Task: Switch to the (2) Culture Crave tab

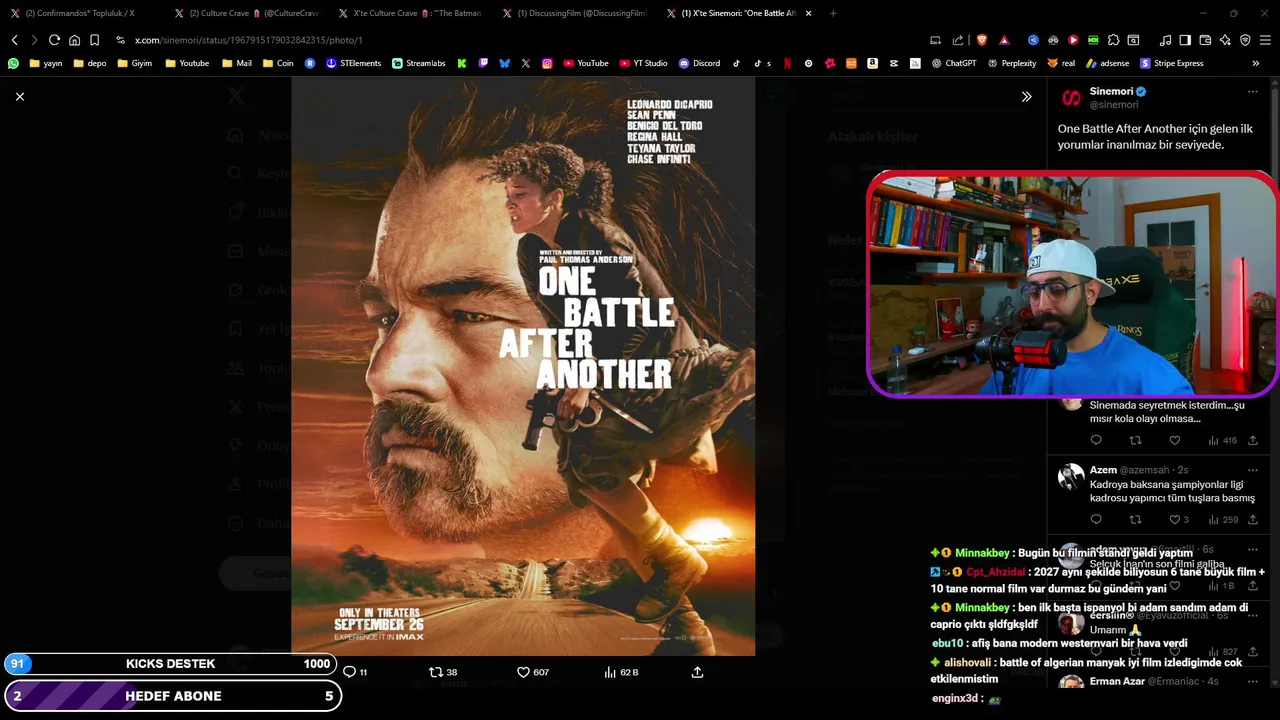Action: coord(246,13)
